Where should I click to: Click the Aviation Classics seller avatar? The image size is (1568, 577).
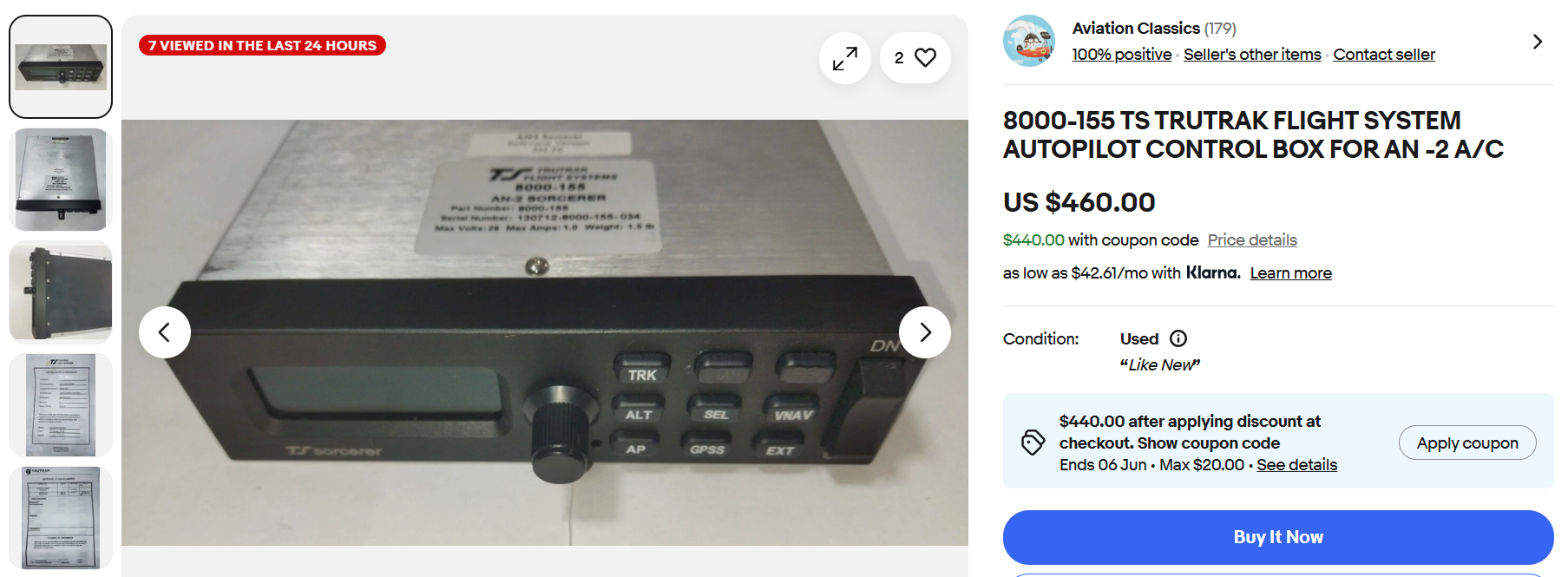pyautogui.click(x=1029, y=41)
